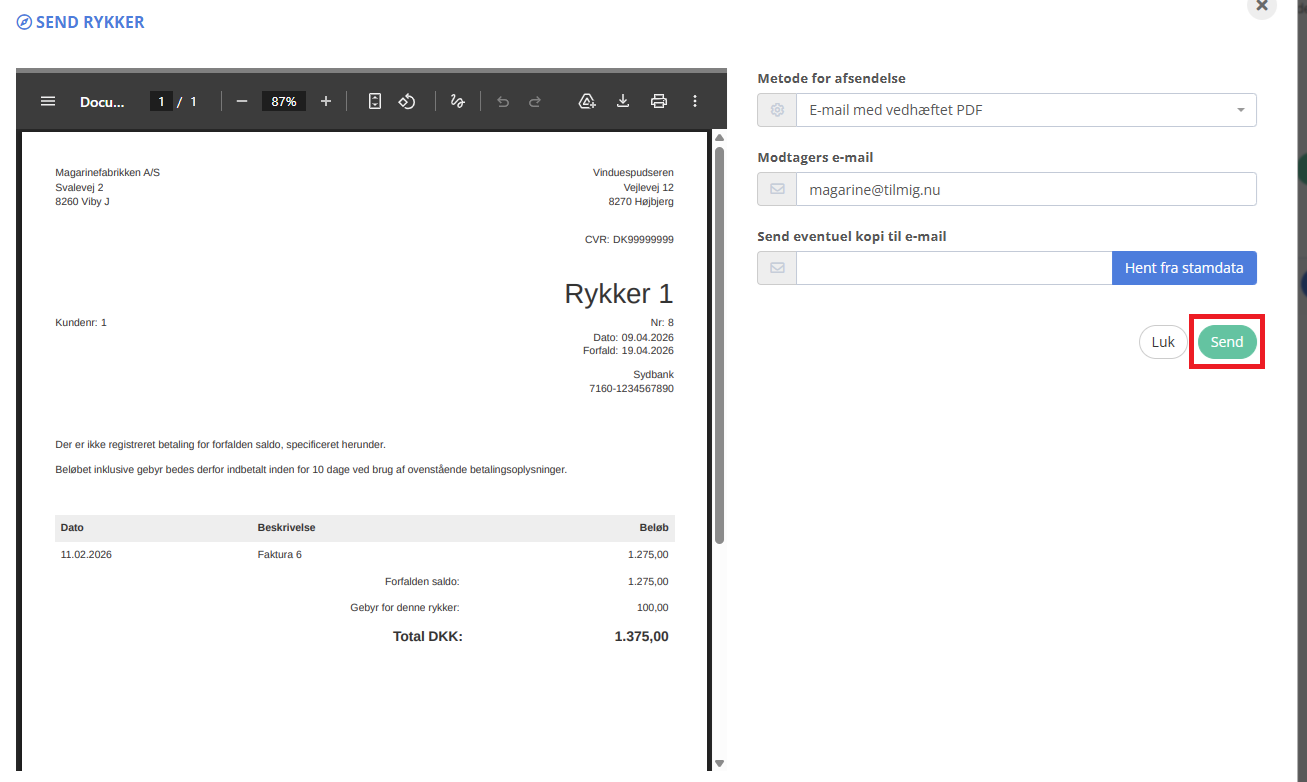
Task: Expand the PDF viewer hamburger menu
Action: (47, 100)
